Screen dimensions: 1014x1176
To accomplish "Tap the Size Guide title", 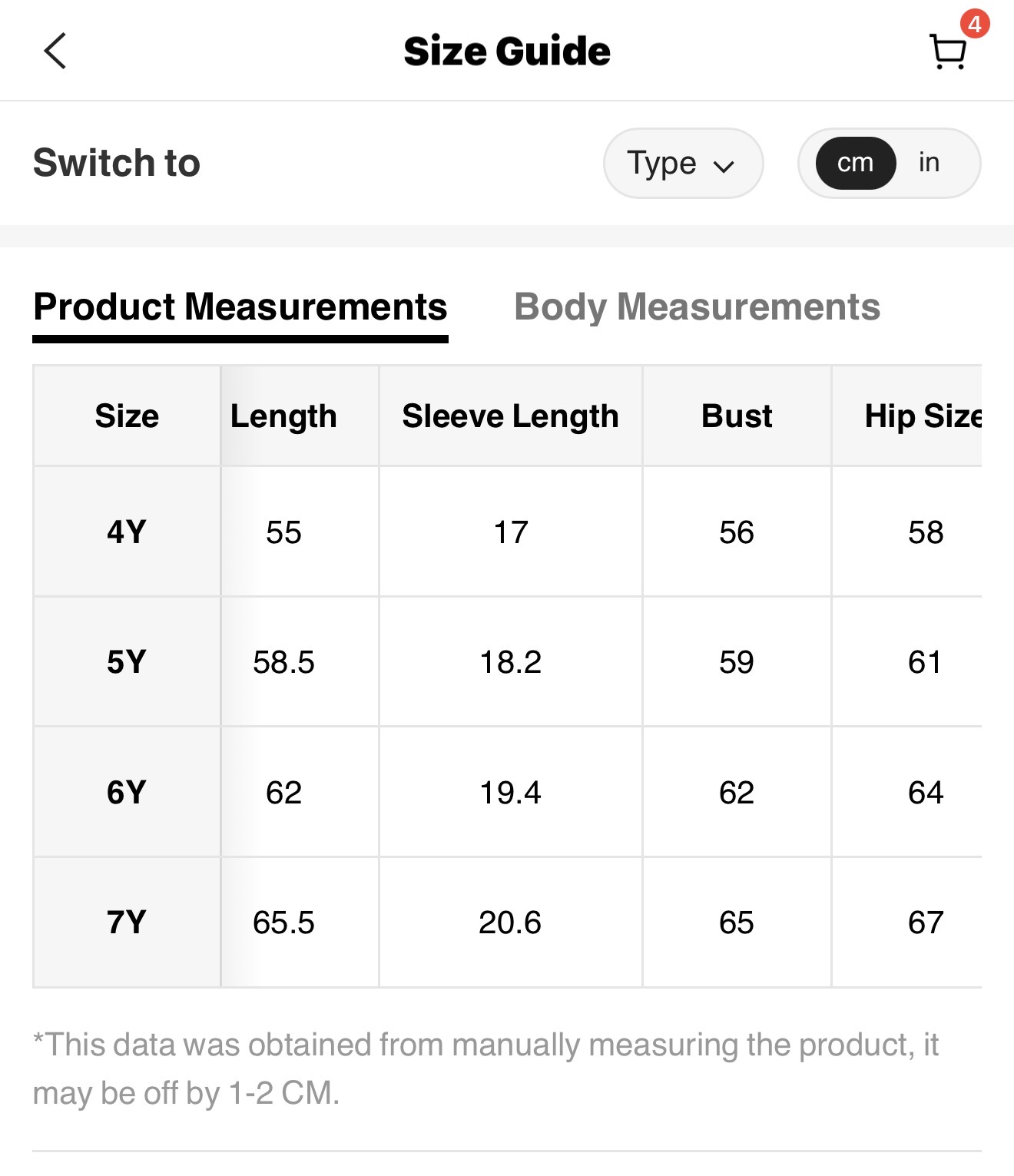I will coord(507,51).
